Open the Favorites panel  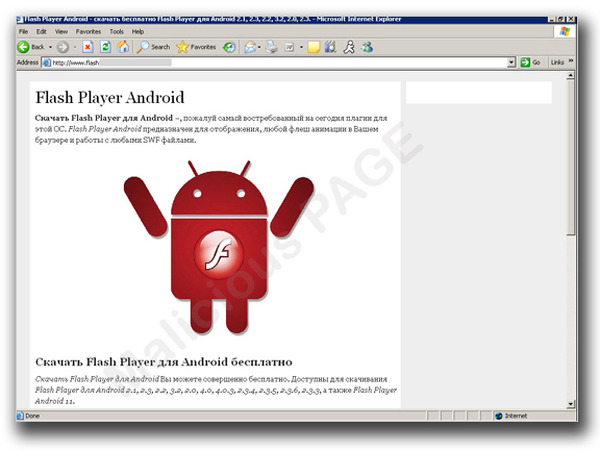pos(196,47)
